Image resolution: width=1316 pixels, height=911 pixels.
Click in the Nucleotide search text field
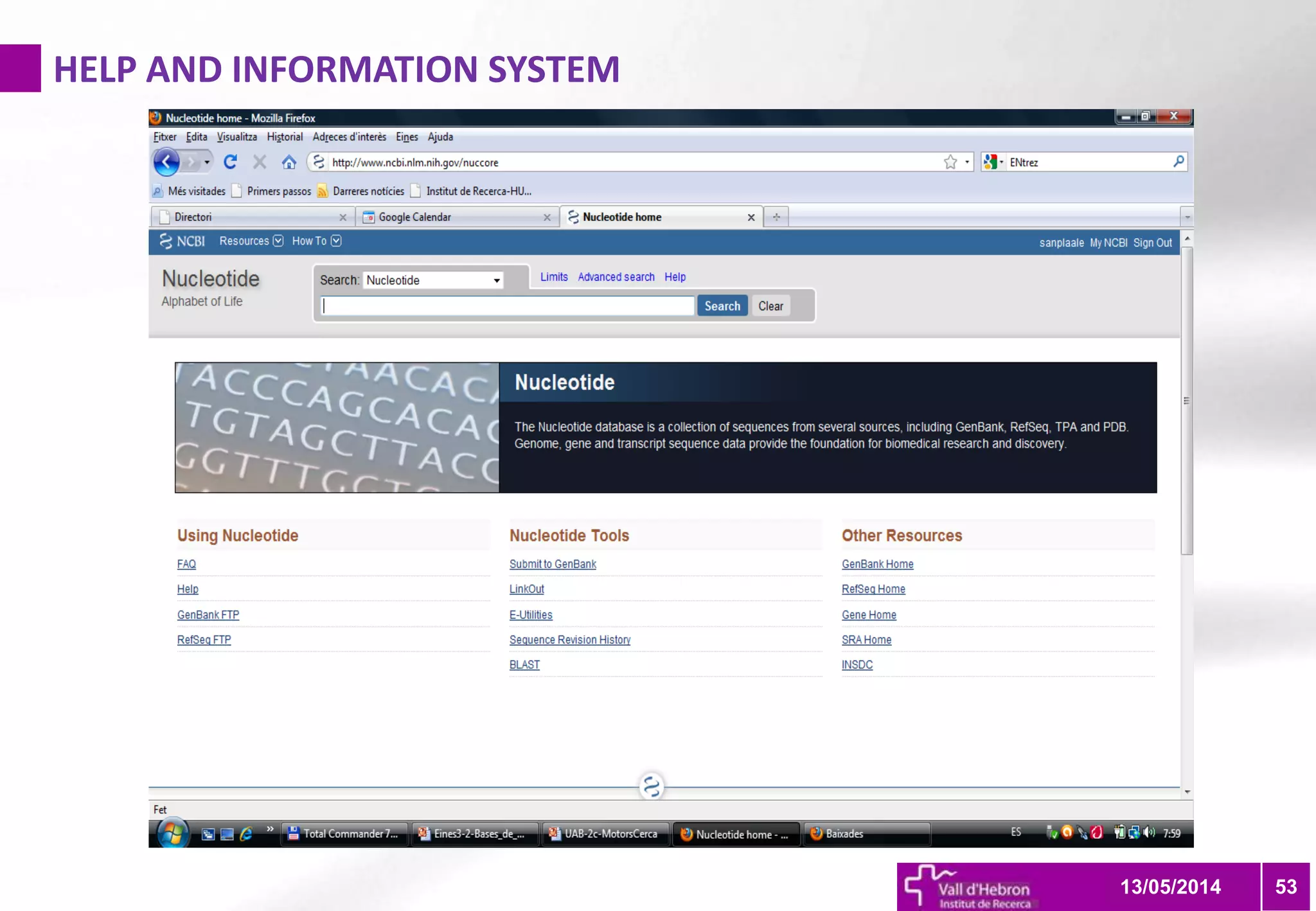click(x=508, y=306)
